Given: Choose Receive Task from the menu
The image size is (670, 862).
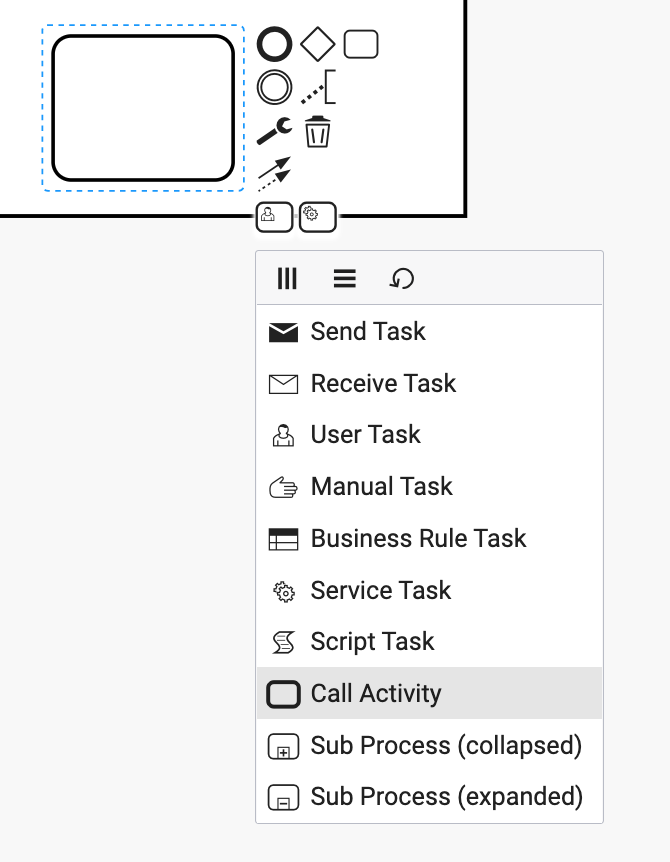Looking at the screenshot, I should click(429, 383).
